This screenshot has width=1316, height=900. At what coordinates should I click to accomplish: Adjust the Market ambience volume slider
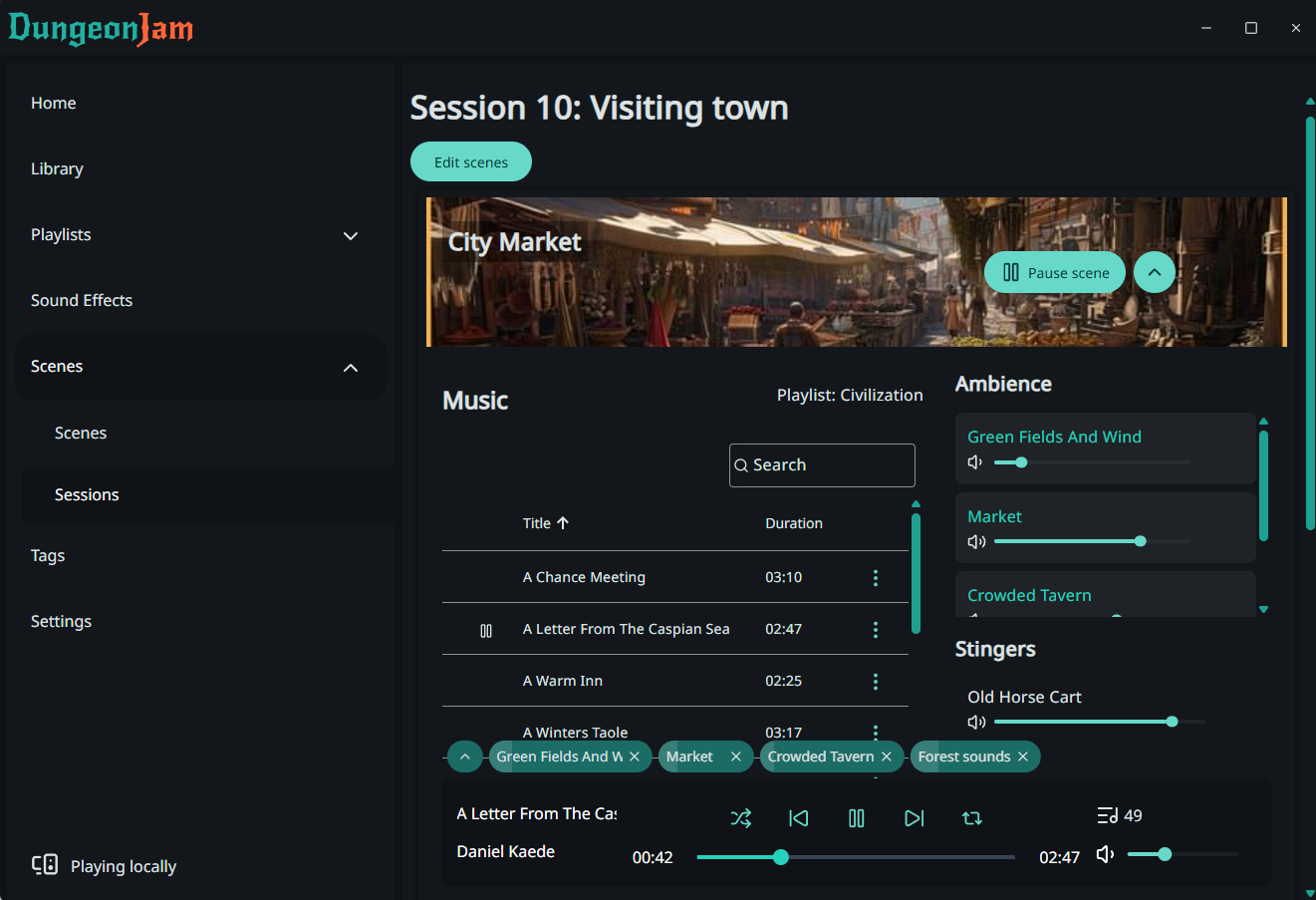pos(1092,541)
